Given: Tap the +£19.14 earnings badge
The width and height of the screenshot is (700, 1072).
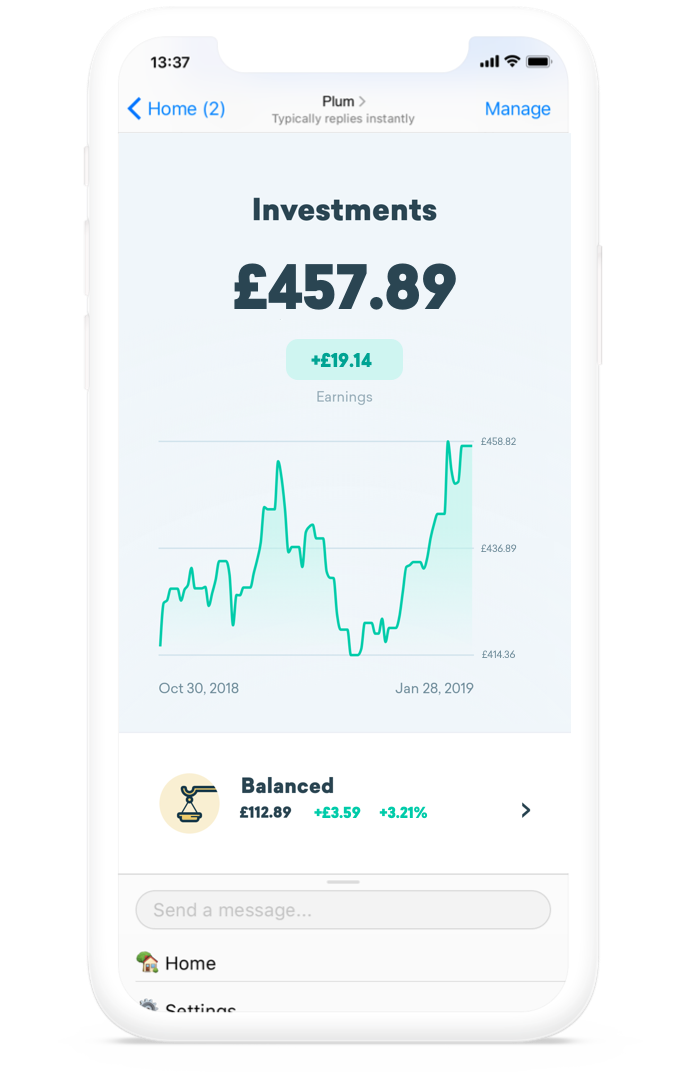Looking at the screenshot, I should click(x=344, y=360).
